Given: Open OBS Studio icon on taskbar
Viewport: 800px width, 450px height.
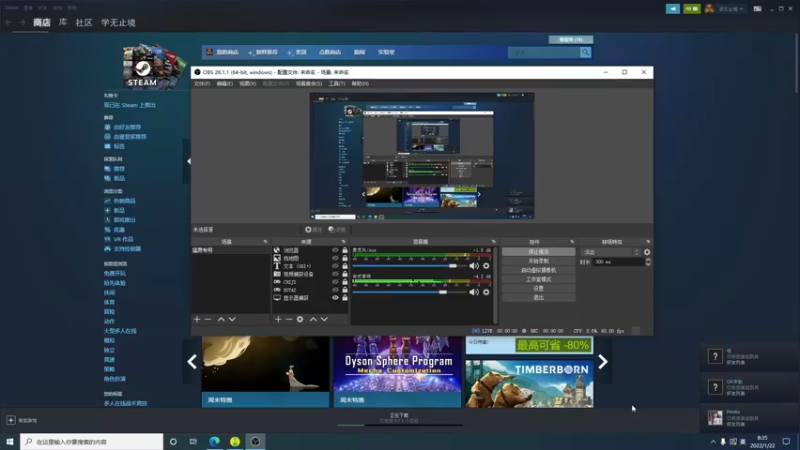Looking at the screenshot, I should coord(255,441).
